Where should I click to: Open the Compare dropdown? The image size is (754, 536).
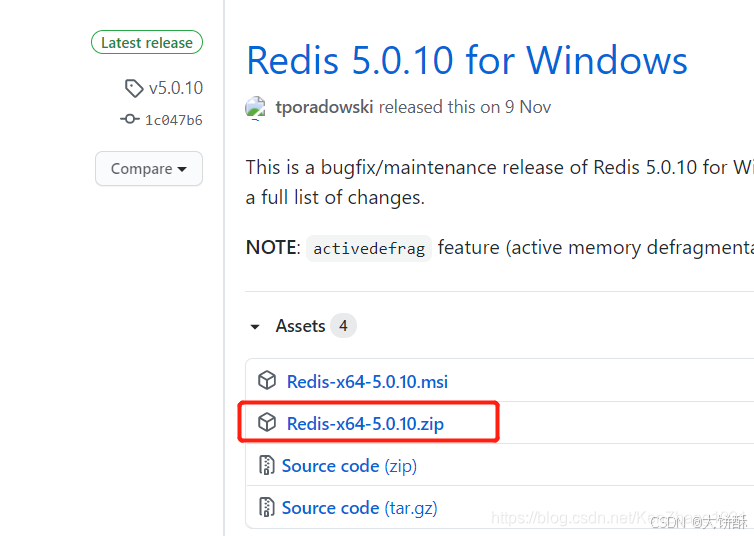tap(149, 169)
